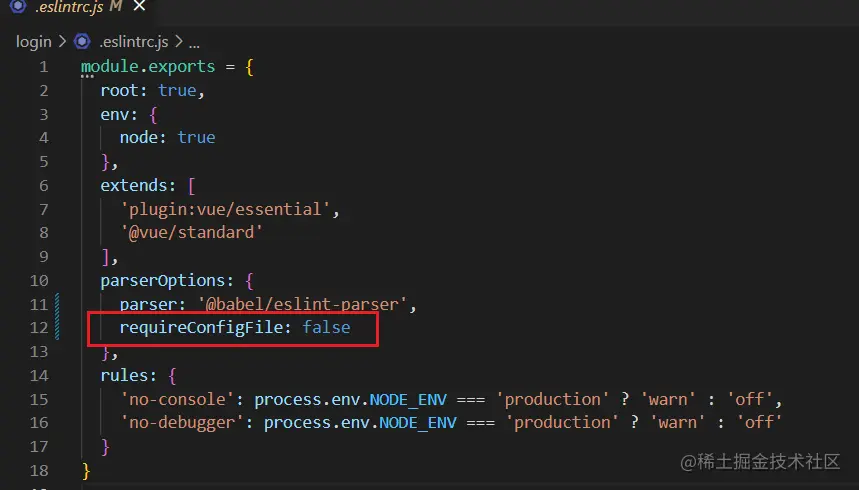This screenshot has width=859, height=490.
Task: Click 'off' on line 15
Action: click(749, 400)
